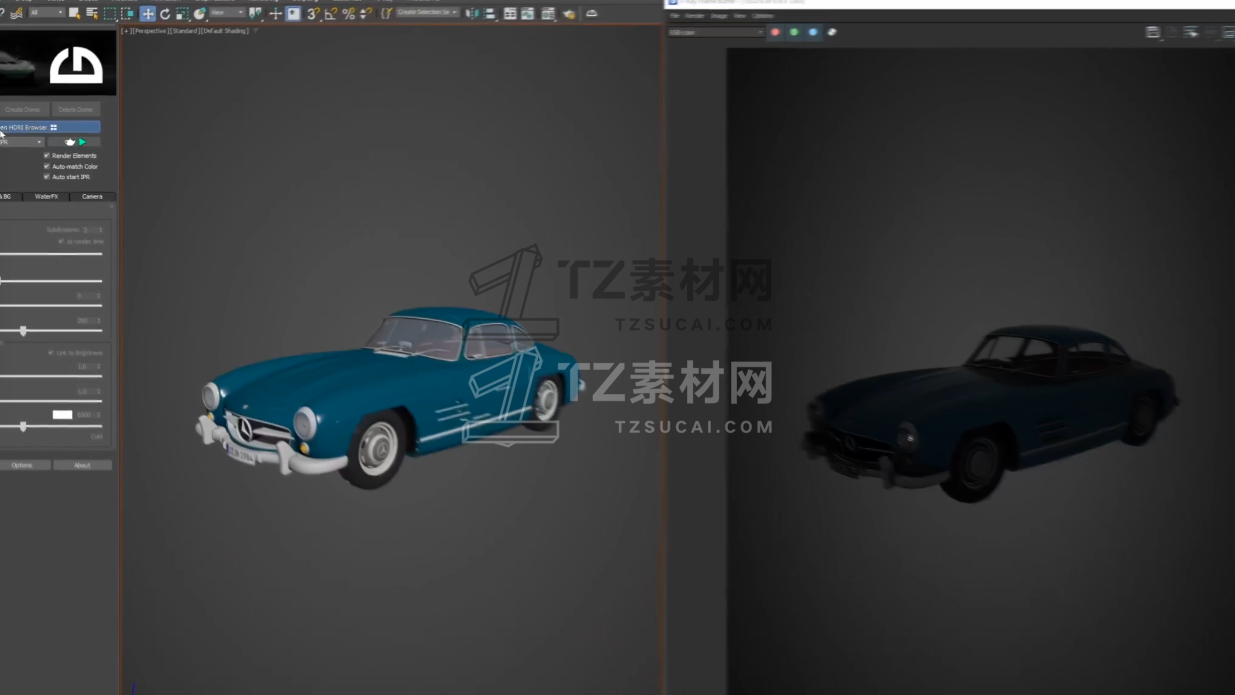Open Edit Named Selection Sets icon
1235x695 pixels.
point(386,13)
